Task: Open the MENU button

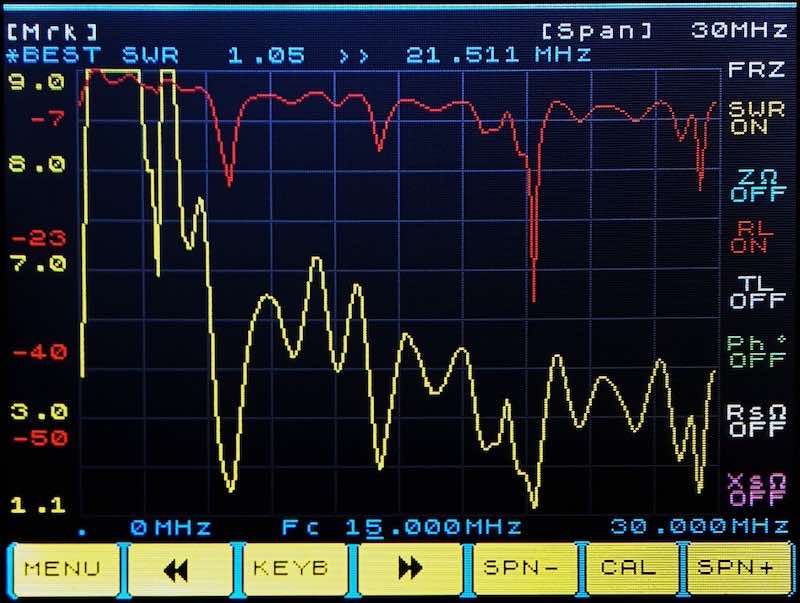Action: (62, 569)
